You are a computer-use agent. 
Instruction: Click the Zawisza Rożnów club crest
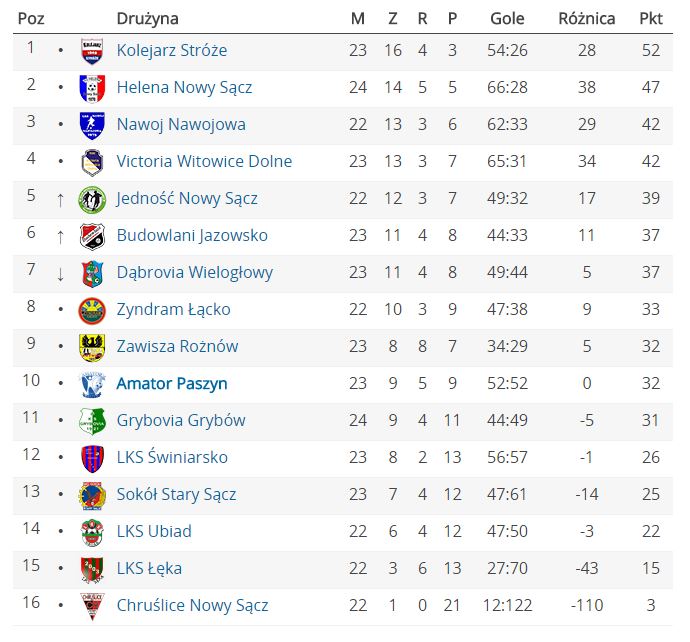(92, 347)
